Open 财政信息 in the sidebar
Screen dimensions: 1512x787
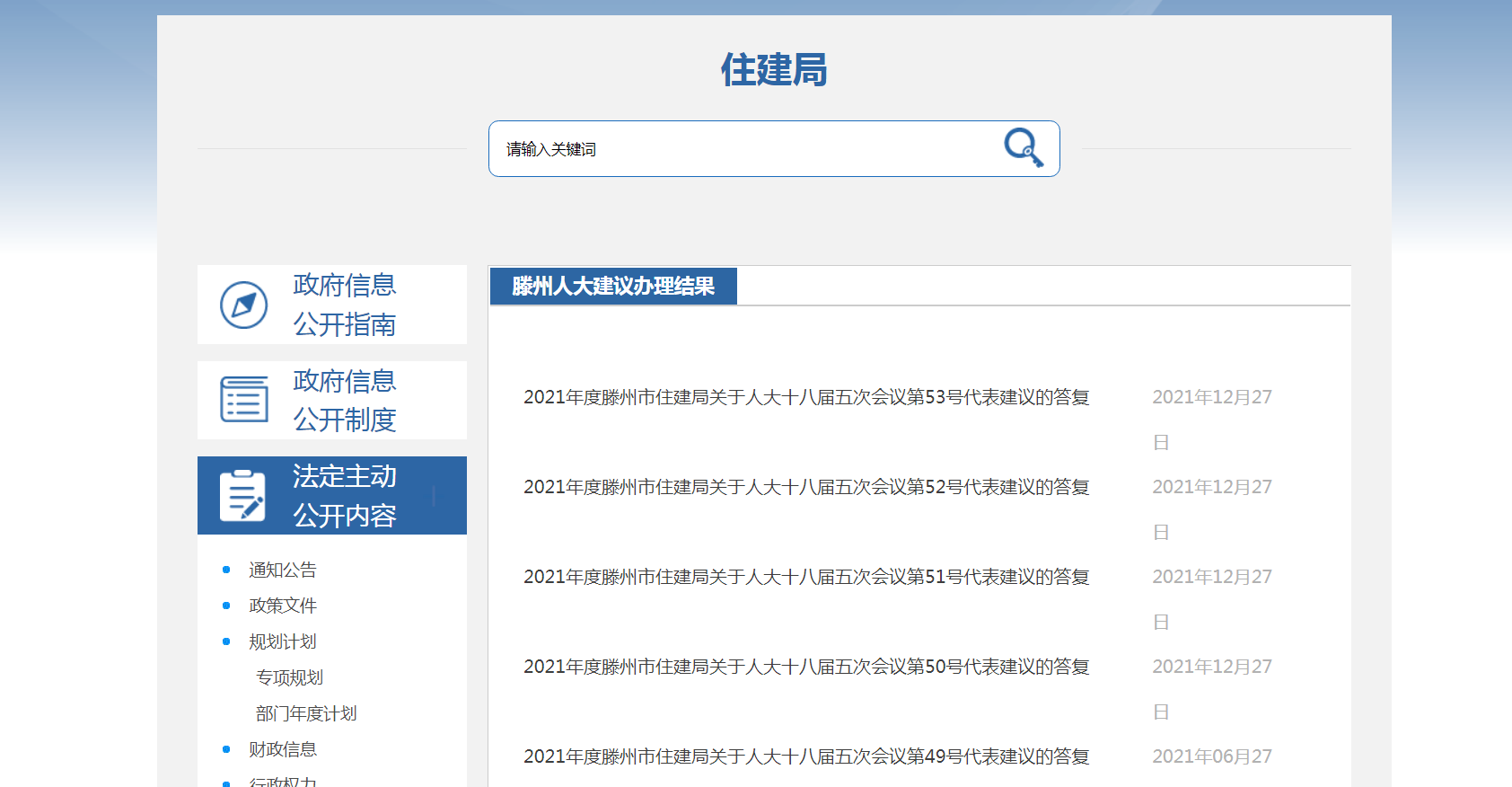coord(283,749)
